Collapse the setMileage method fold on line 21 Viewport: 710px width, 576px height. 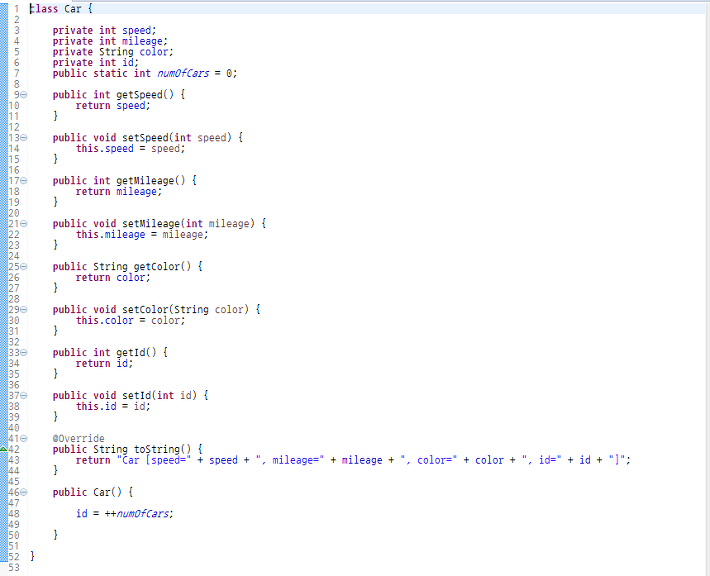(x=24, y=224)
